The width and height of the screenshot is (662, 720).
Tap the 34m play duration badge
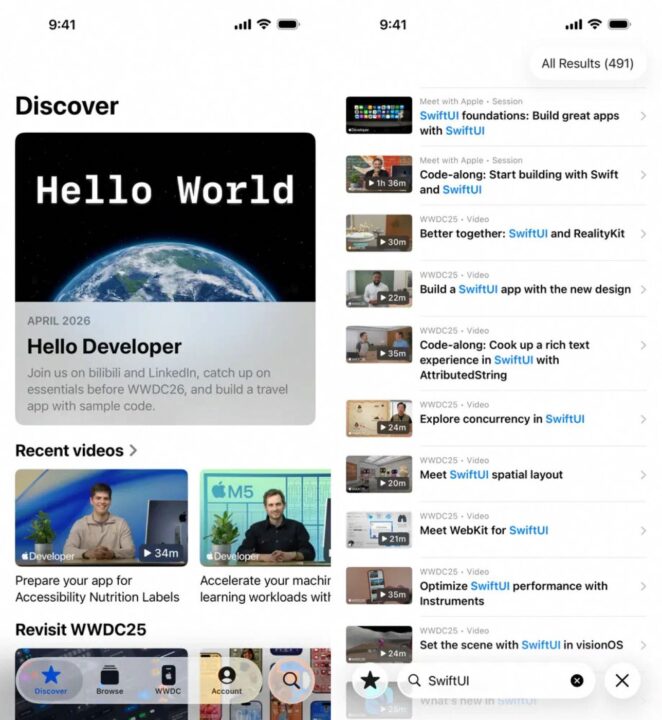click(x=161, y=553)
